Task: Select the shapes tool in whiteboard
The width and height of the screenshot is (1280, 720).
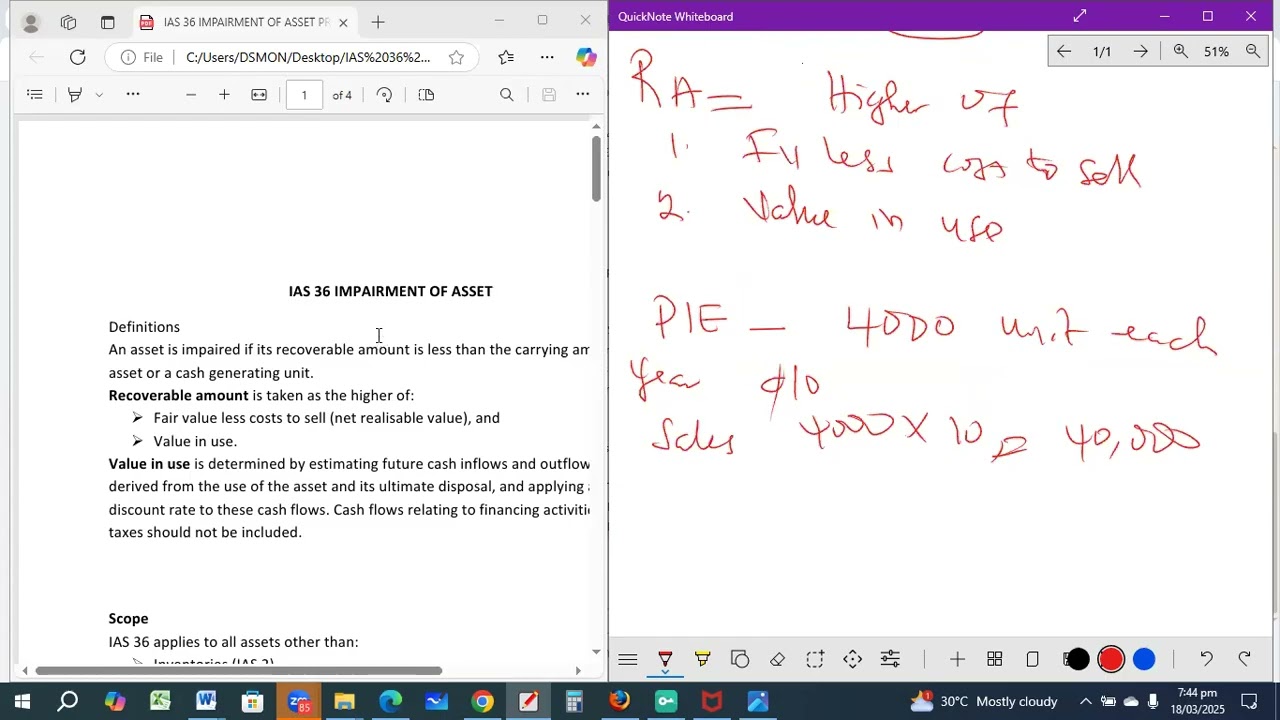Action: point(740,659)
